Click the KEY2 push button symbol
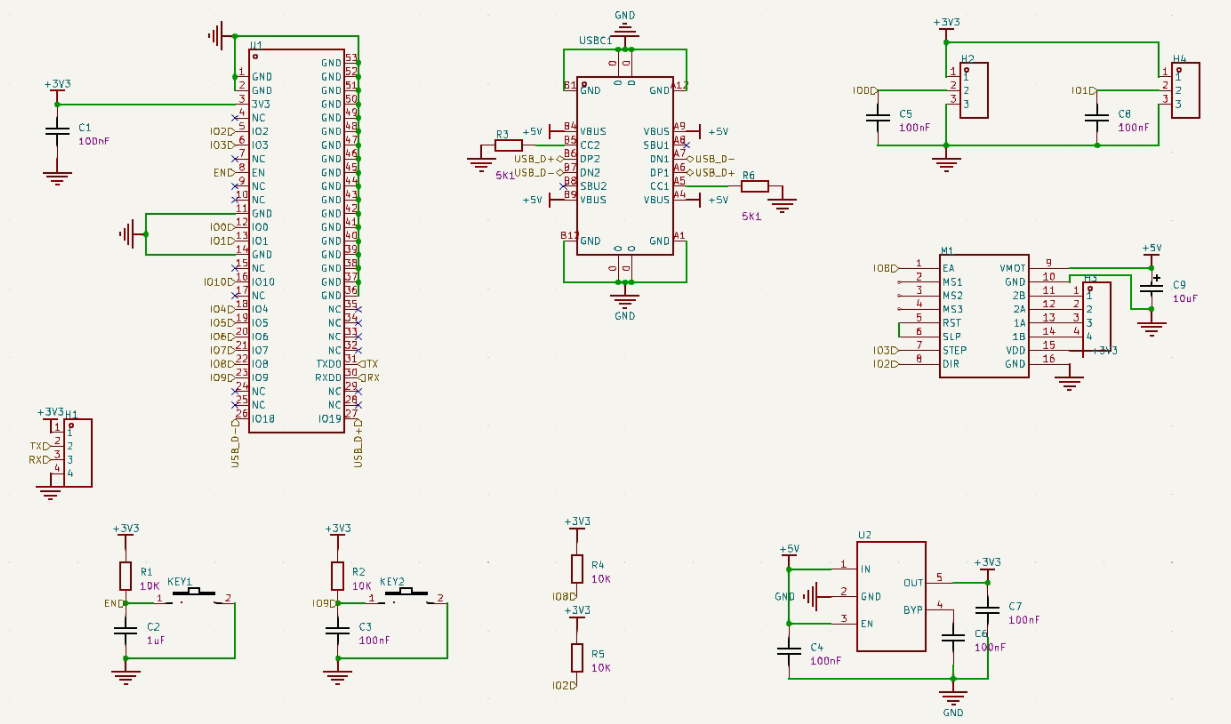The width and height of the screenshot is (1231, 724). point(407,596)
